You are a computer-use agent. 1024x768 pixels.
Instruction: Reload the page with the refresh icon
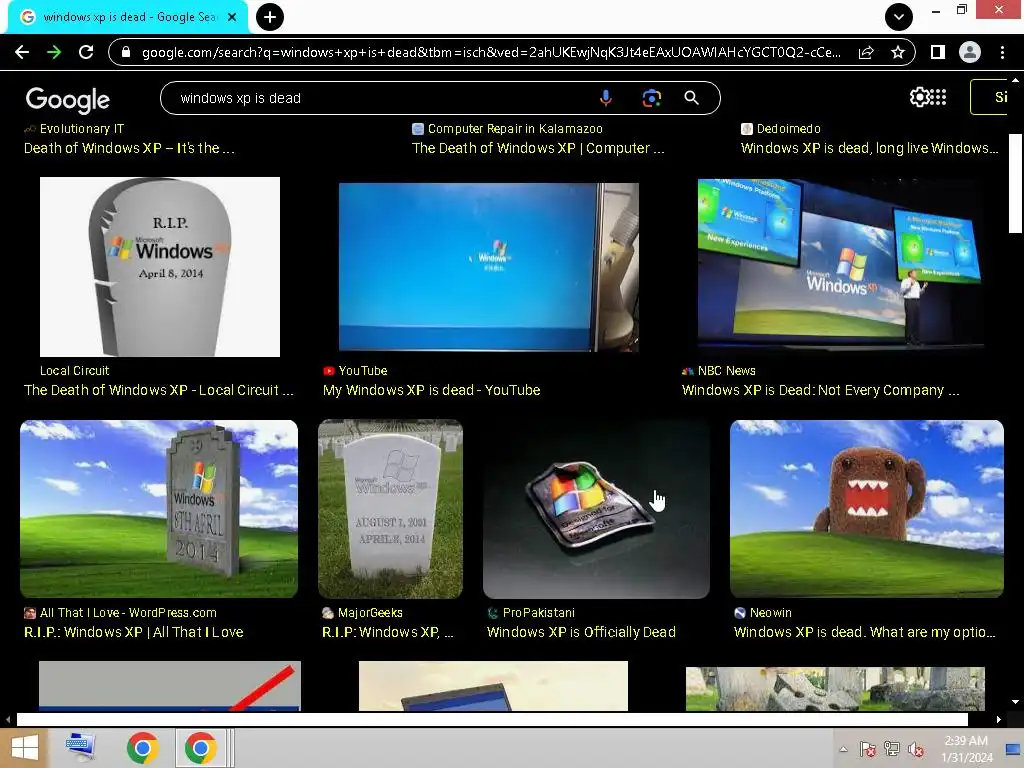(x=86, y=52)
